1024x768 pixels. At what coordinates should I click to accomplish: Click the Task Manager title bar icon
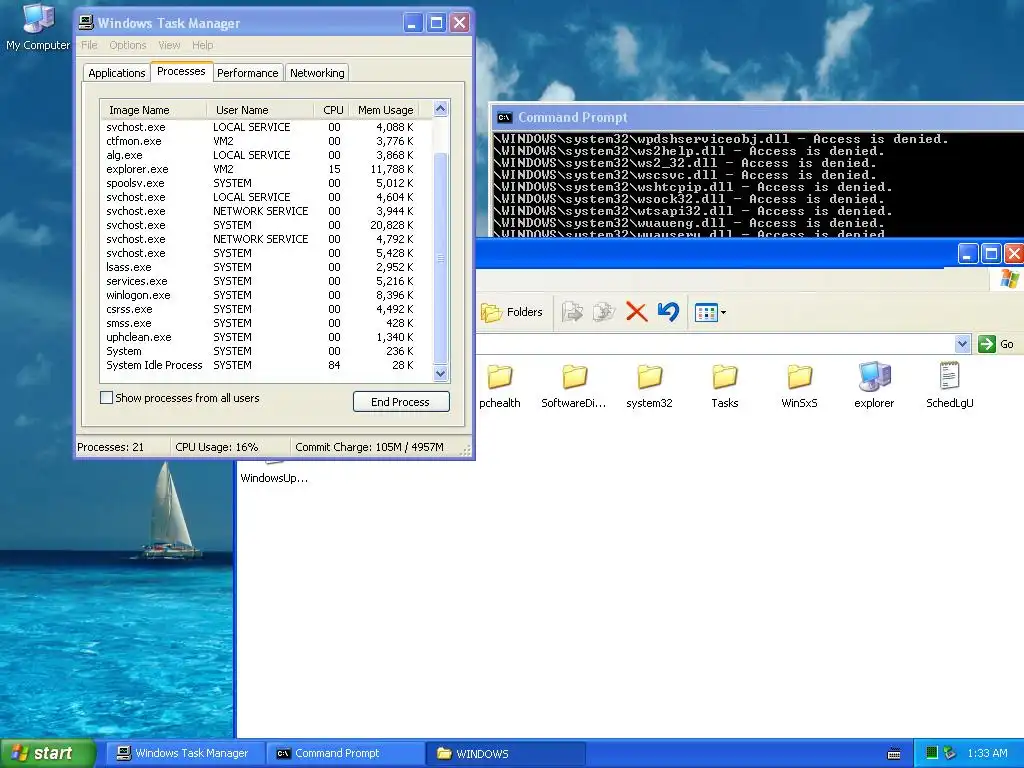86,23
